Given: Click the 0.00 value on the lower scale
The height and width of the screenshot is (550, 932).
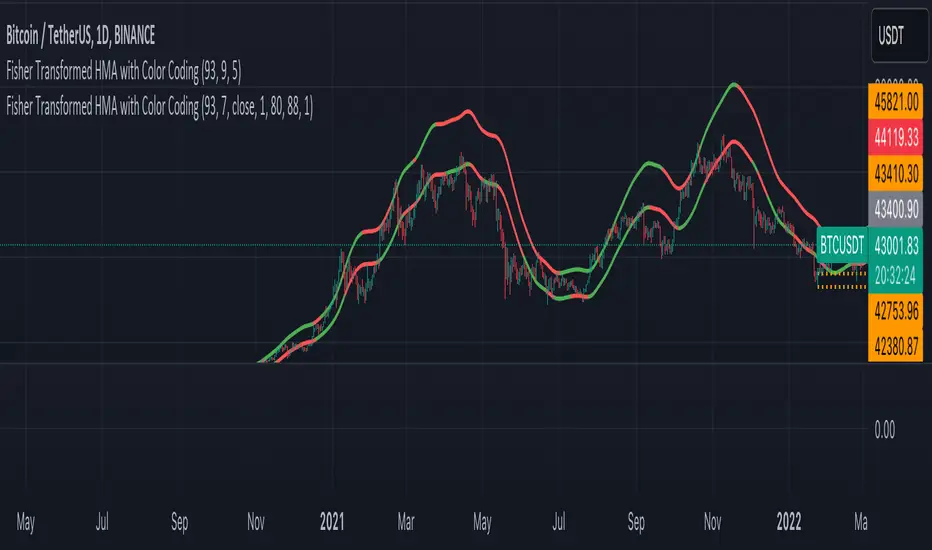Looking at the screenshot, I should (x=884, y=429).
